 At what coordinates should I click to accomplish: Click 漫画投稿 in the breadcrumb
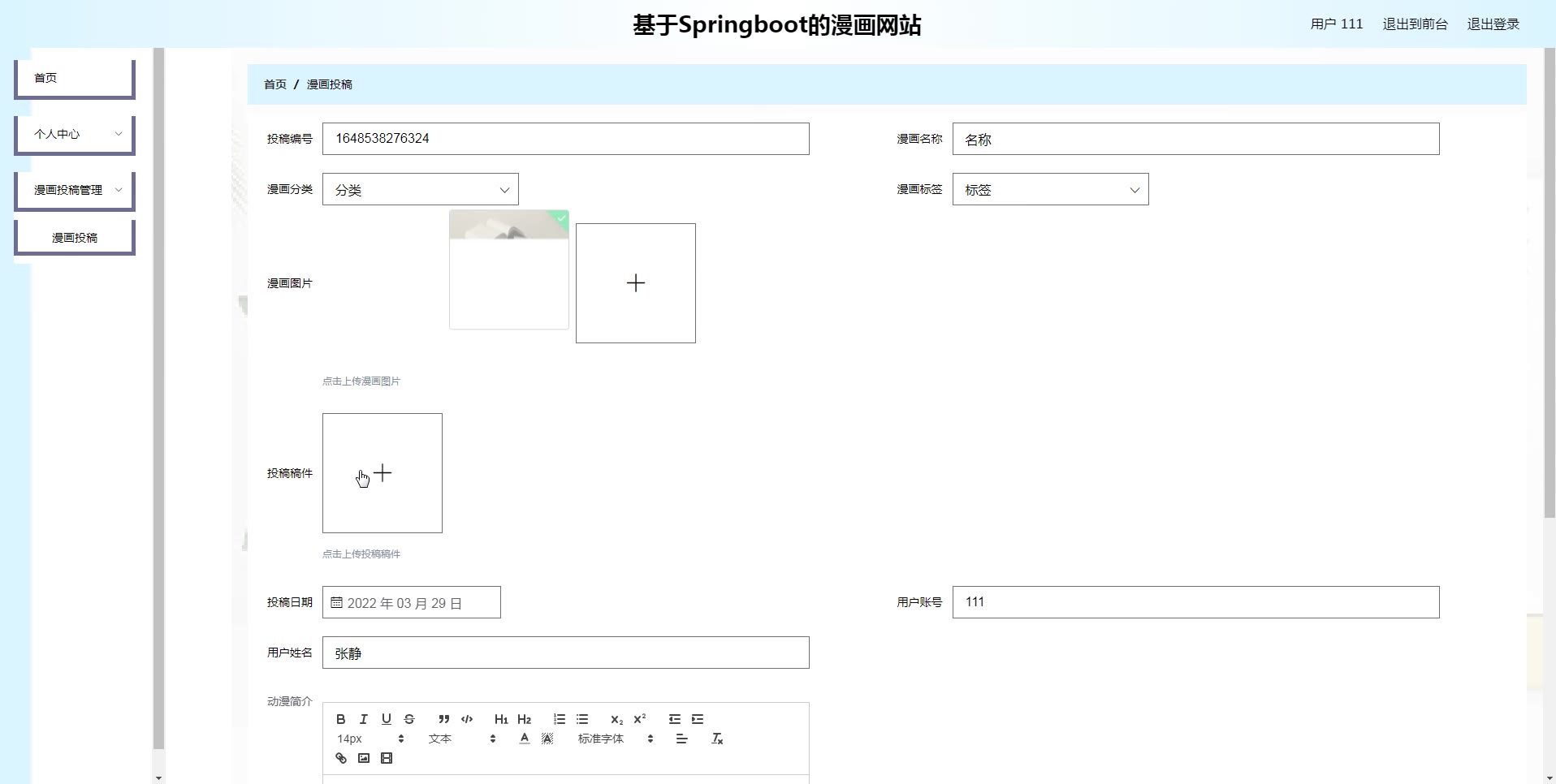pos(330,84)
